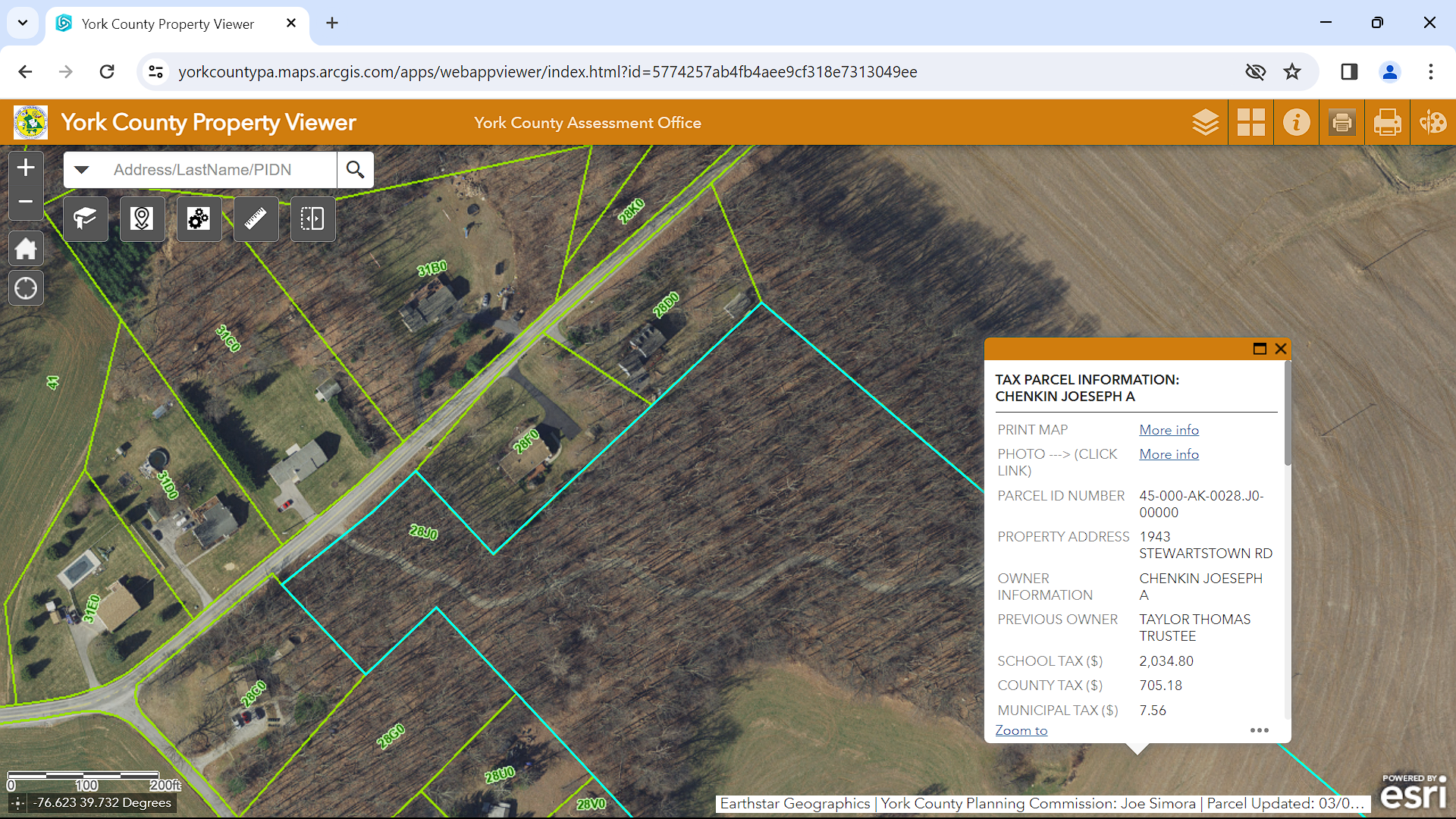Open the gear pages settings widget

pyautogui.click(x=199, y=219)
